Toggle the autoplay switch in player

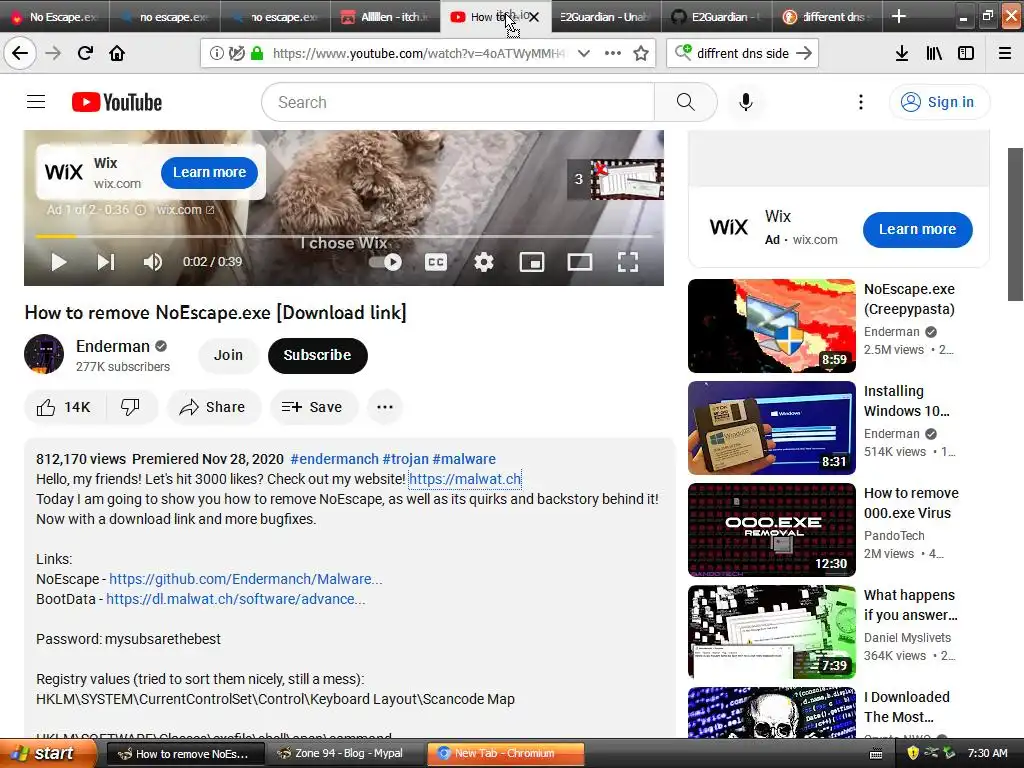pyautogui.click(x=386, y=263)
